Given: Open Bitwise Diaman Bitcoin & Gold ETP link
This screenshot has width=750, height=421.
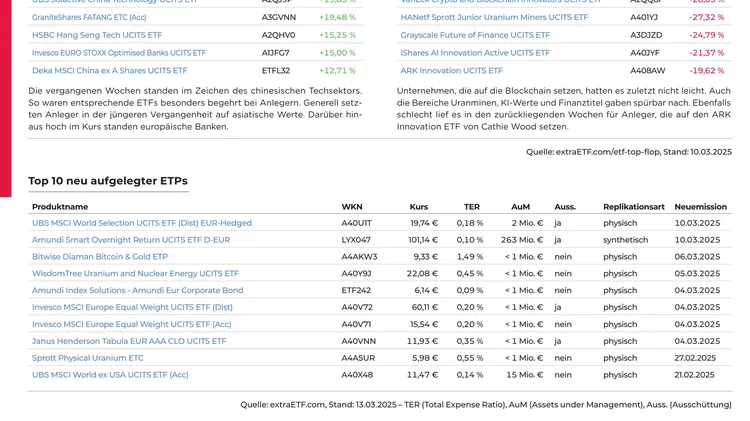Looking at the screenshot, I should tap(100, 256).
